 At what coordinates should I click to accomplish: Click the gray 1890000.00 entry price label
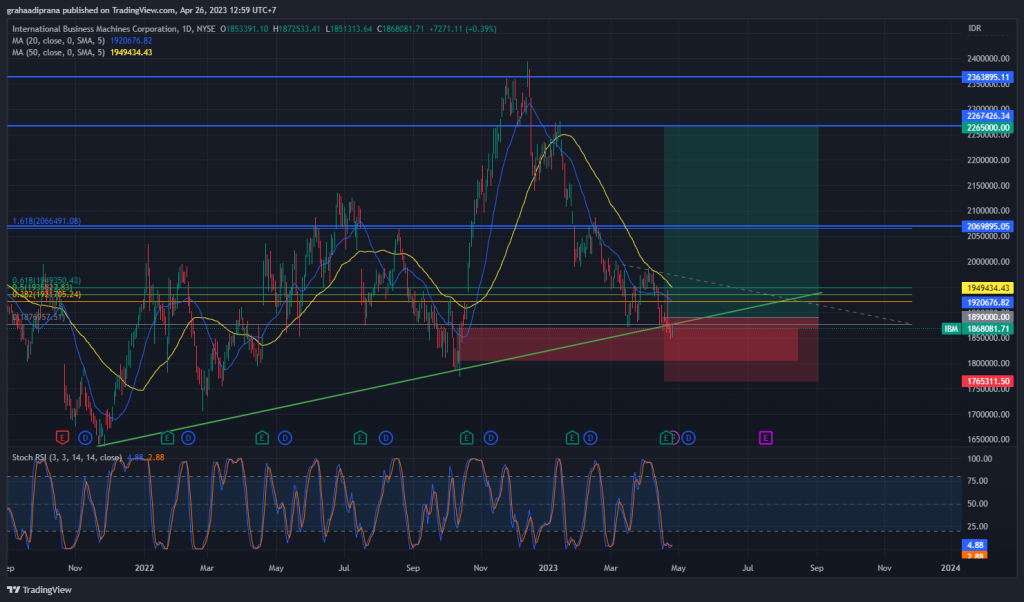tap(987, 317)
